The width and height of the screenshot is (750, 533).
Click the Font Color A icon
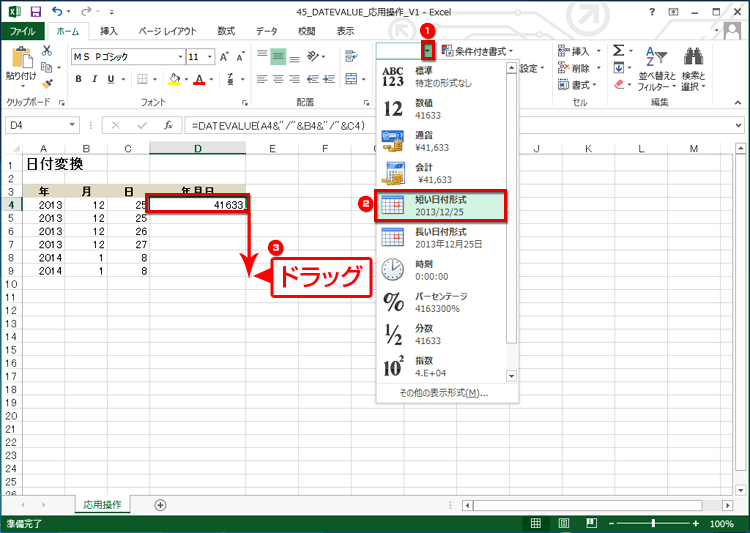coord(199,79)
